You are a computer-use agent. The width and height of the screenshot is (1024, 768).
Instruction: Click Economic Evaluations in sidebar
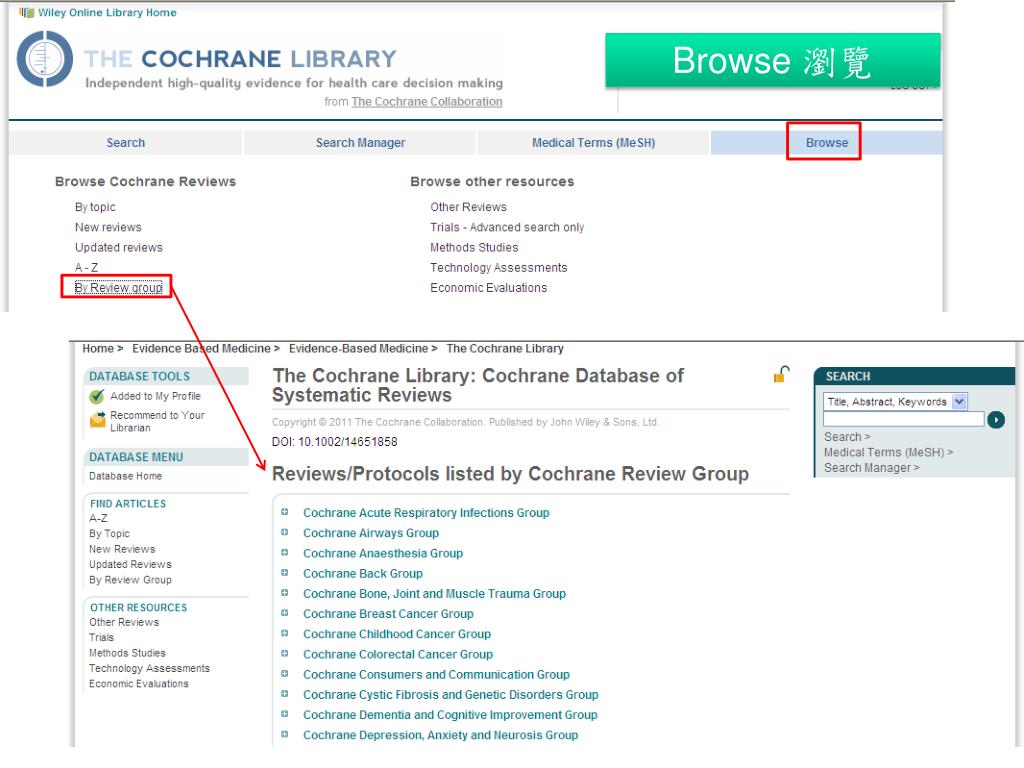(138, 684)
